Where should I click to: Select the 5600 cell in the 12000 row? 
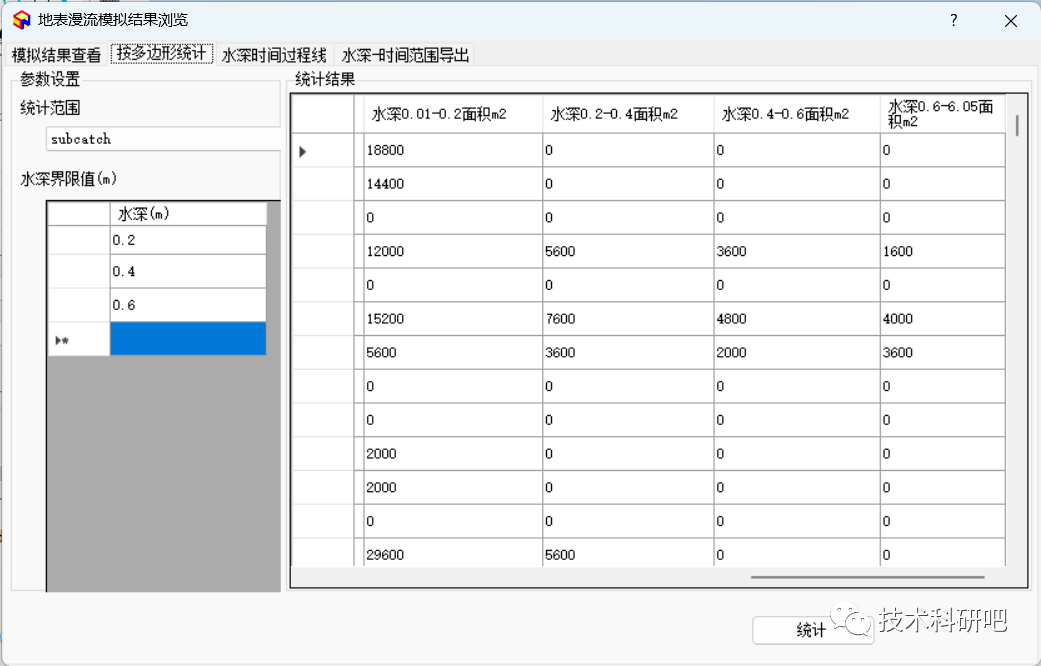628,251
